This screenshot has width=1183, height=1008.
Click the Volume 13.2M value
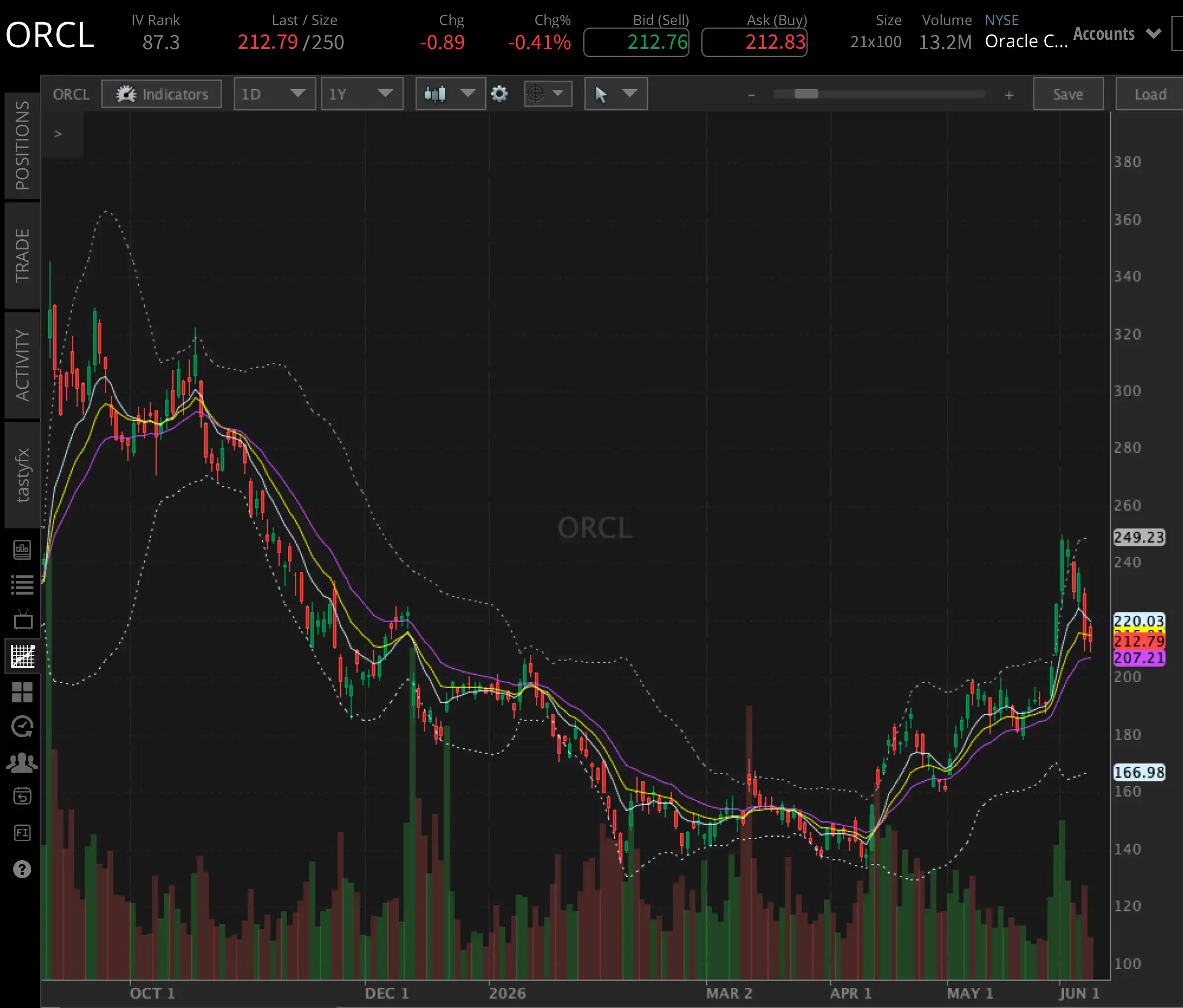tap(945, 42)
